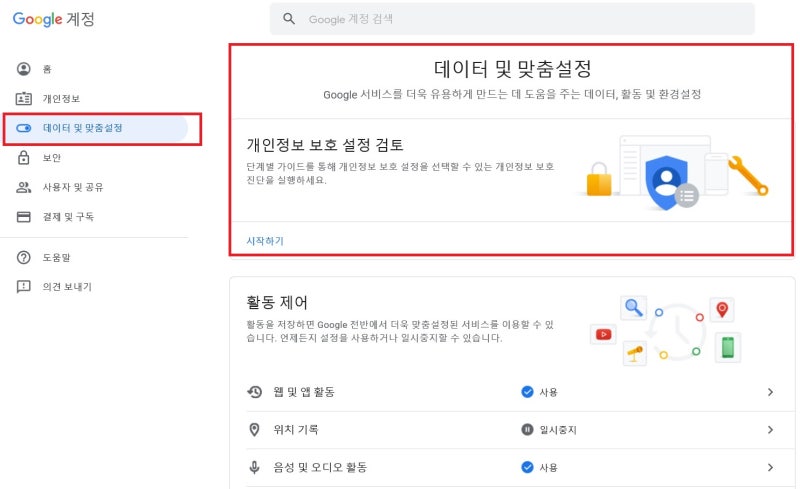Click the 일시중지 pause status icon

pyautogui.click(x=527, y=430)
